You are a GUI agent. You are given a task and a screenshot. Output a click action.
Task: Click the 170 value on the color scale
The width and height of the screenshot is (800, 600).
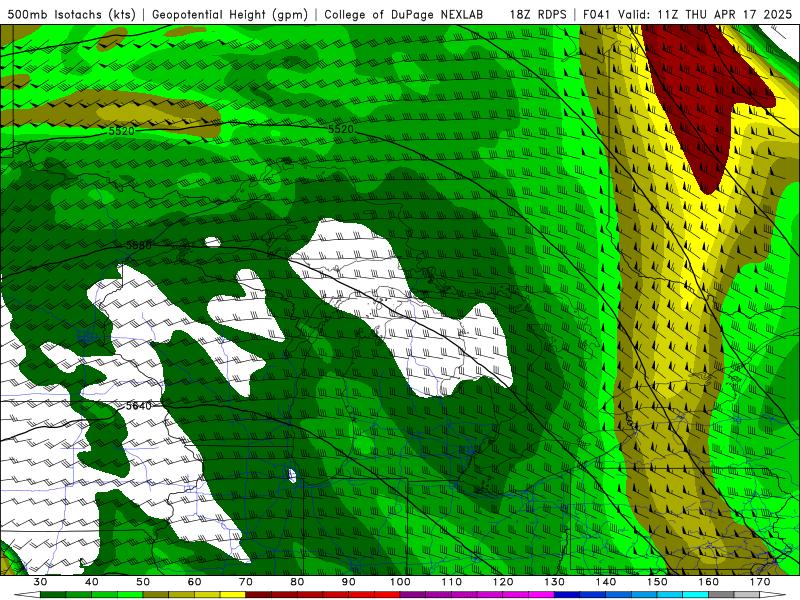click(760, 582)
